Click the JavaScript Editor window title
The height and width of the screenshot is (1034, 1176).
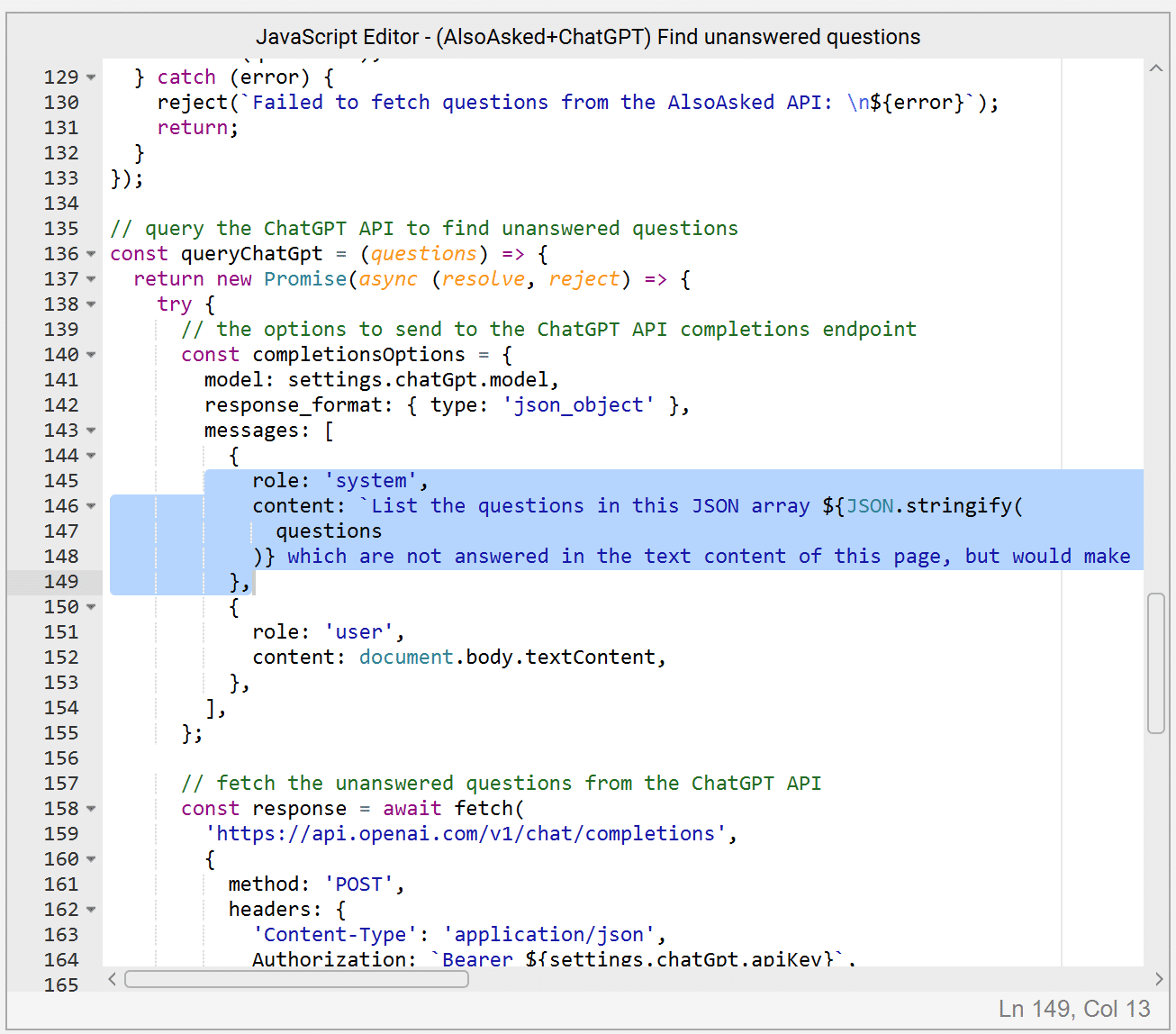point(588,37)
